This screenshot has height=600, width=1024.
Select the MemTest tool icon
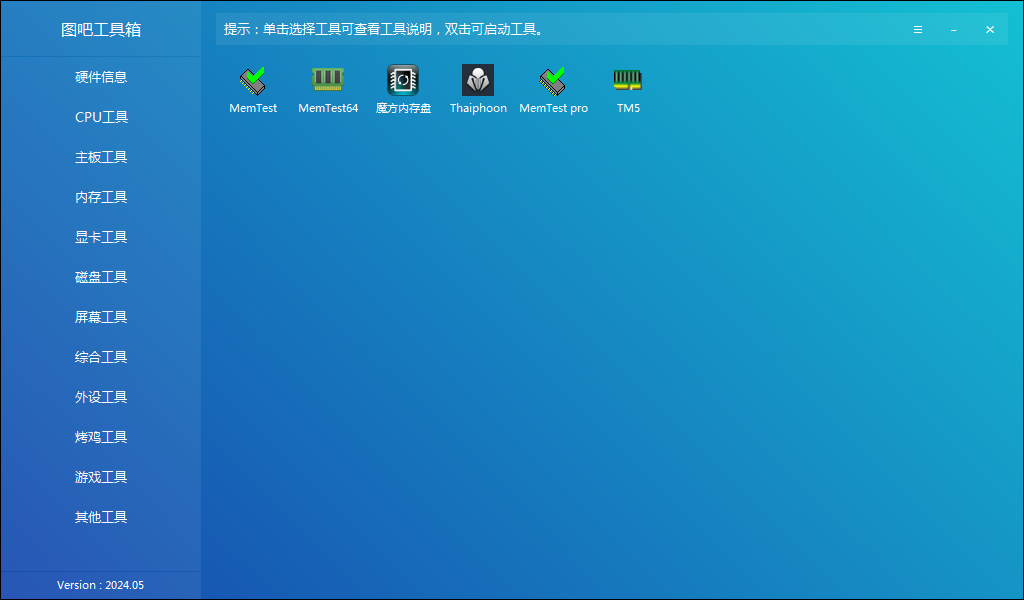[253, 81]
